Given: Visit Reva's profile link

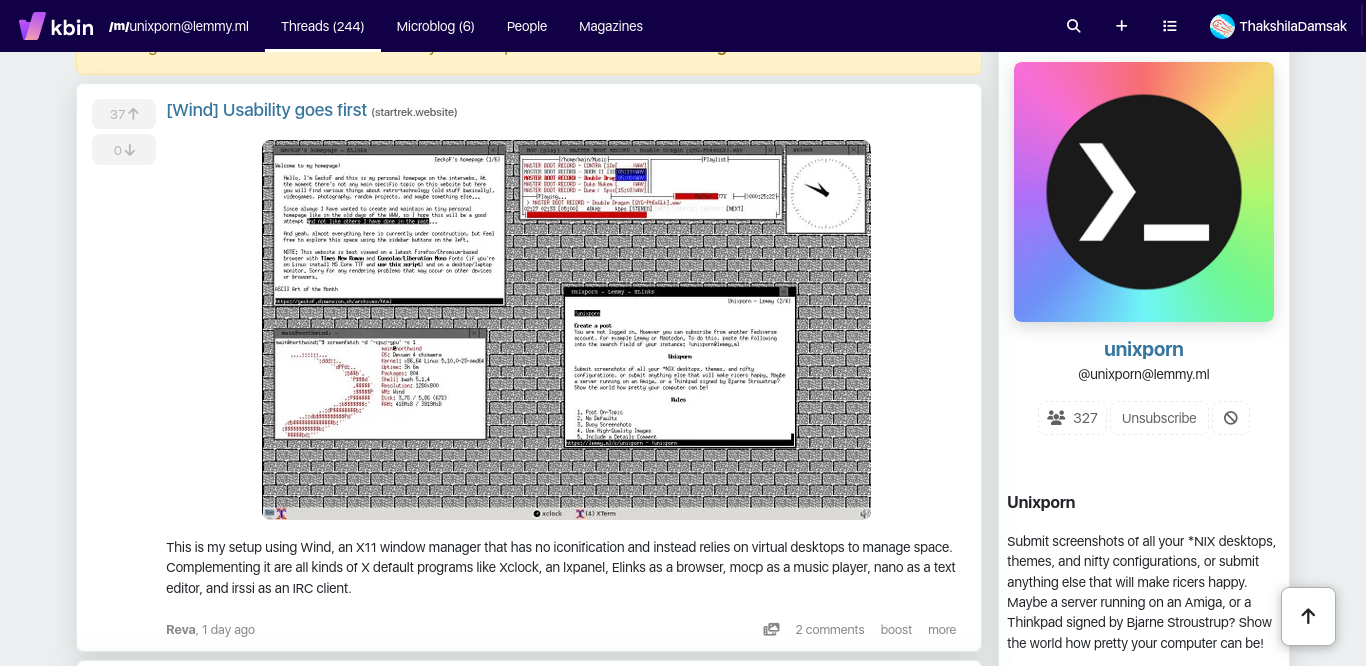Looking at the screenshot, I should pyautogui.click(x=180, y=629).
